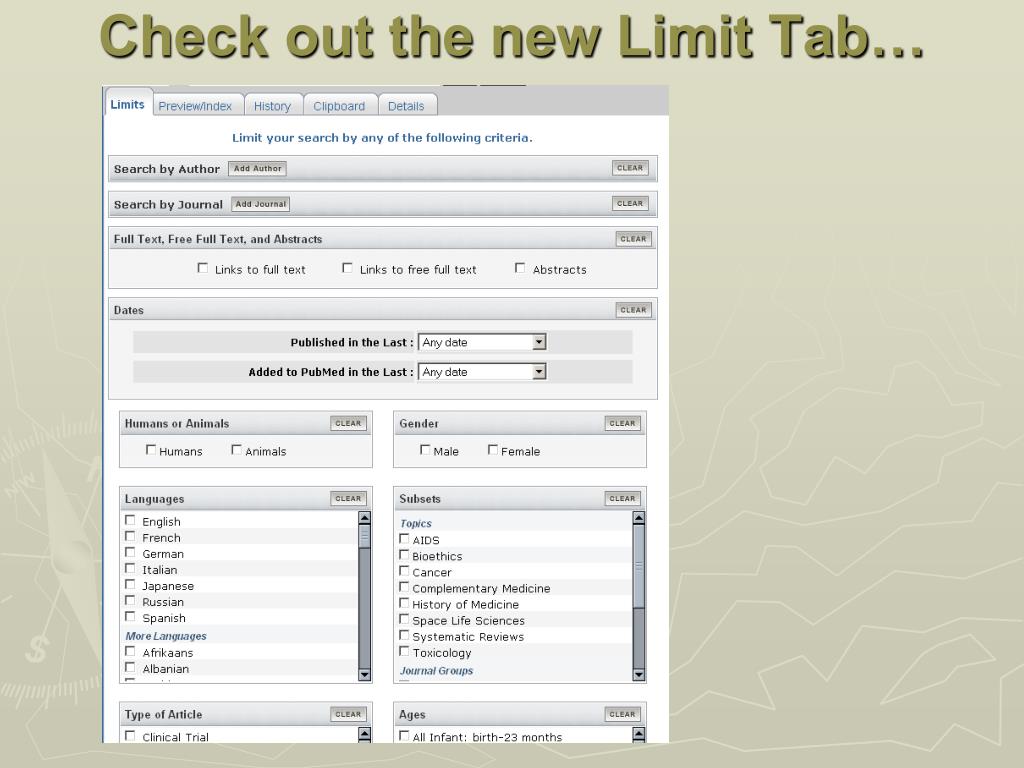1024x768 pixels.
Task: Select the Male checkbox
Action: coord(425,449)
